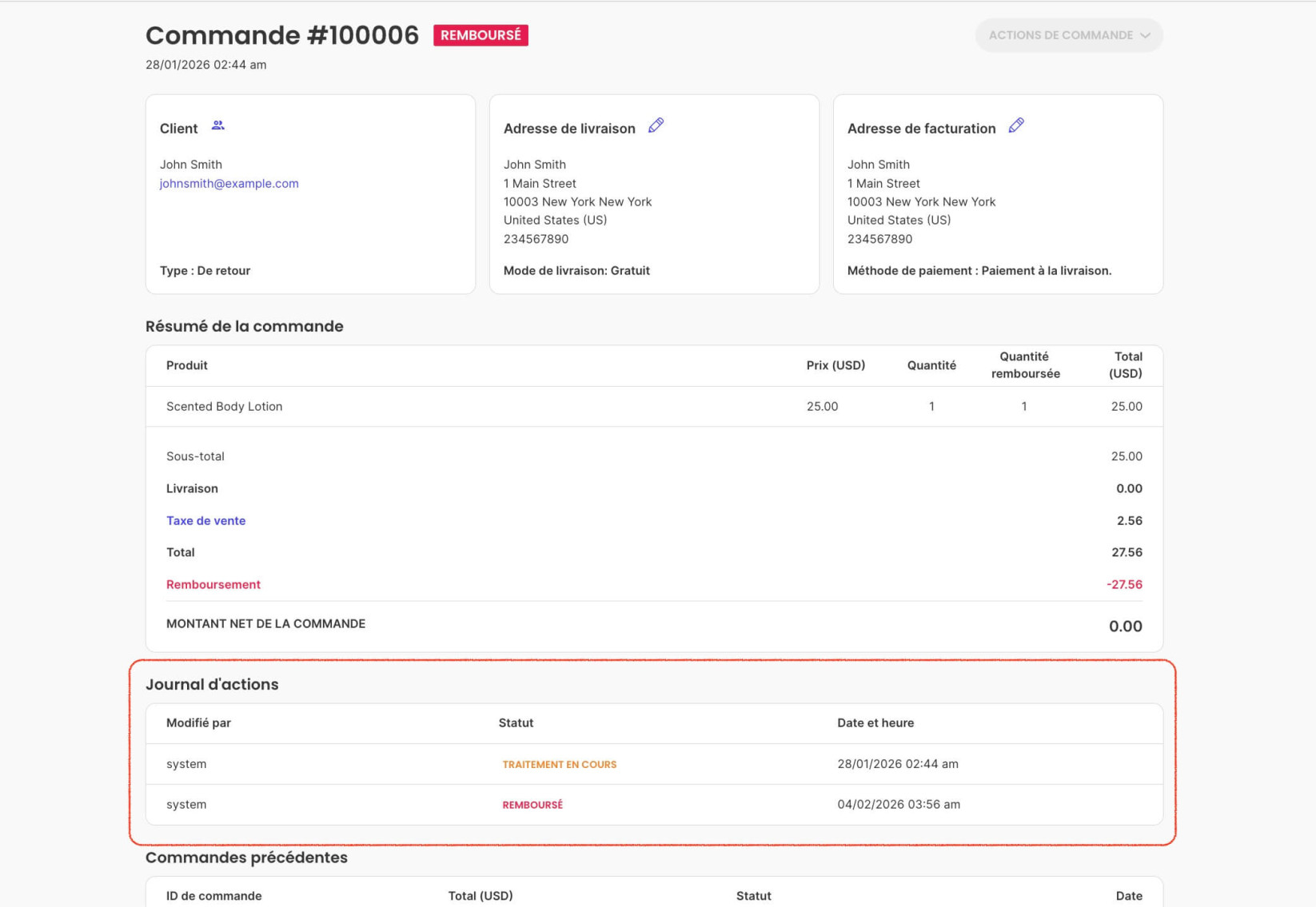Click the Remboursement label
This screenshot has width=1316, height=907.
[x=213, y=584]
